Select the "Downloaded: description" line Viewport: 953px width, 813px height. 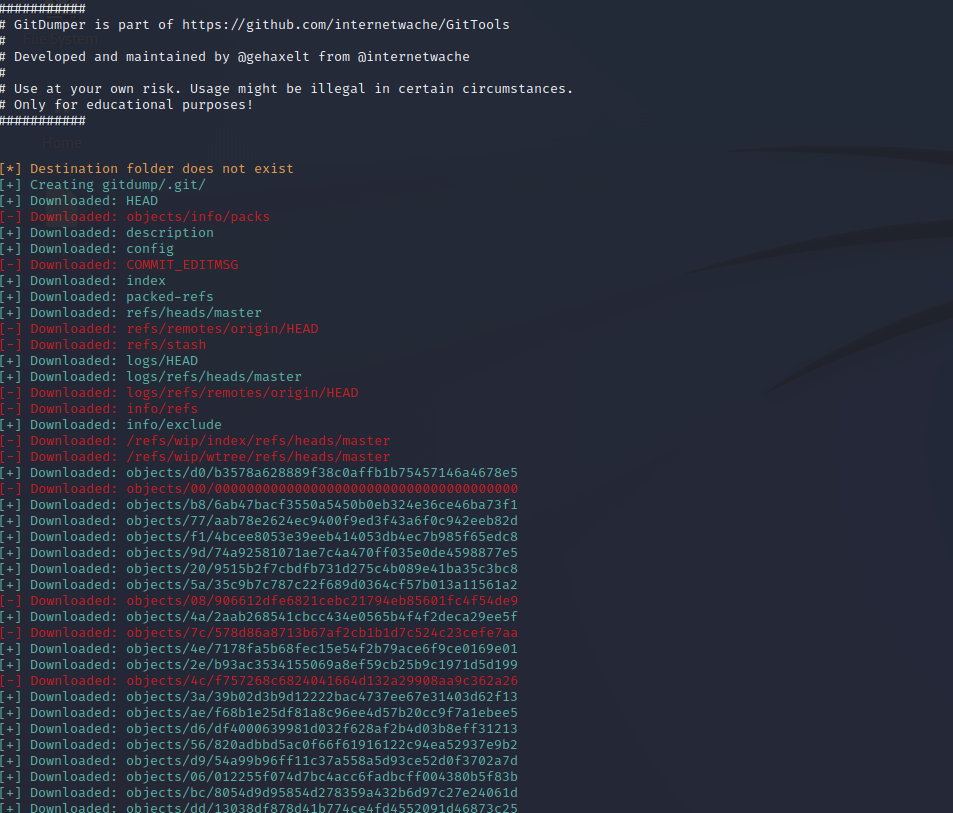(x=107, y=233)
